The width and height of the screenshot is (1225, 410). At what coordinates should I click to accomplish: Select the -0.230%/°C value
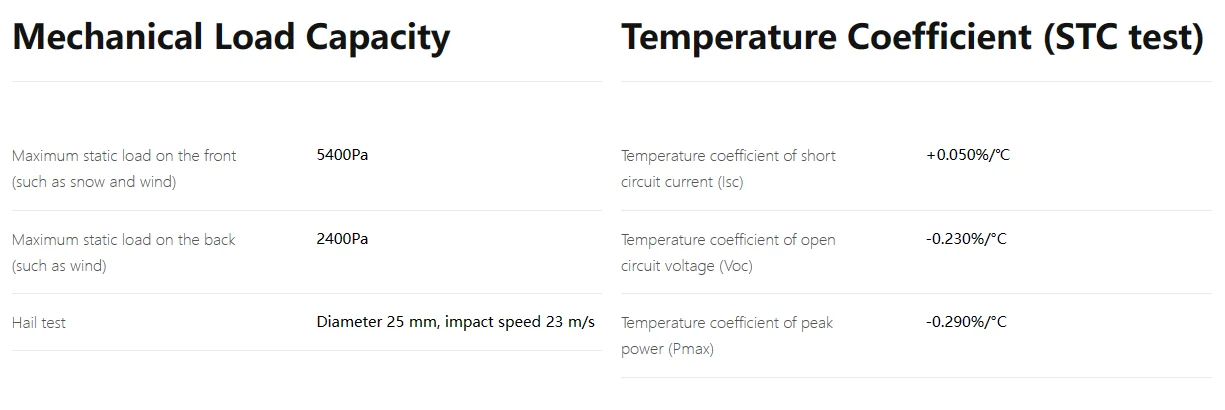[966, 239]
